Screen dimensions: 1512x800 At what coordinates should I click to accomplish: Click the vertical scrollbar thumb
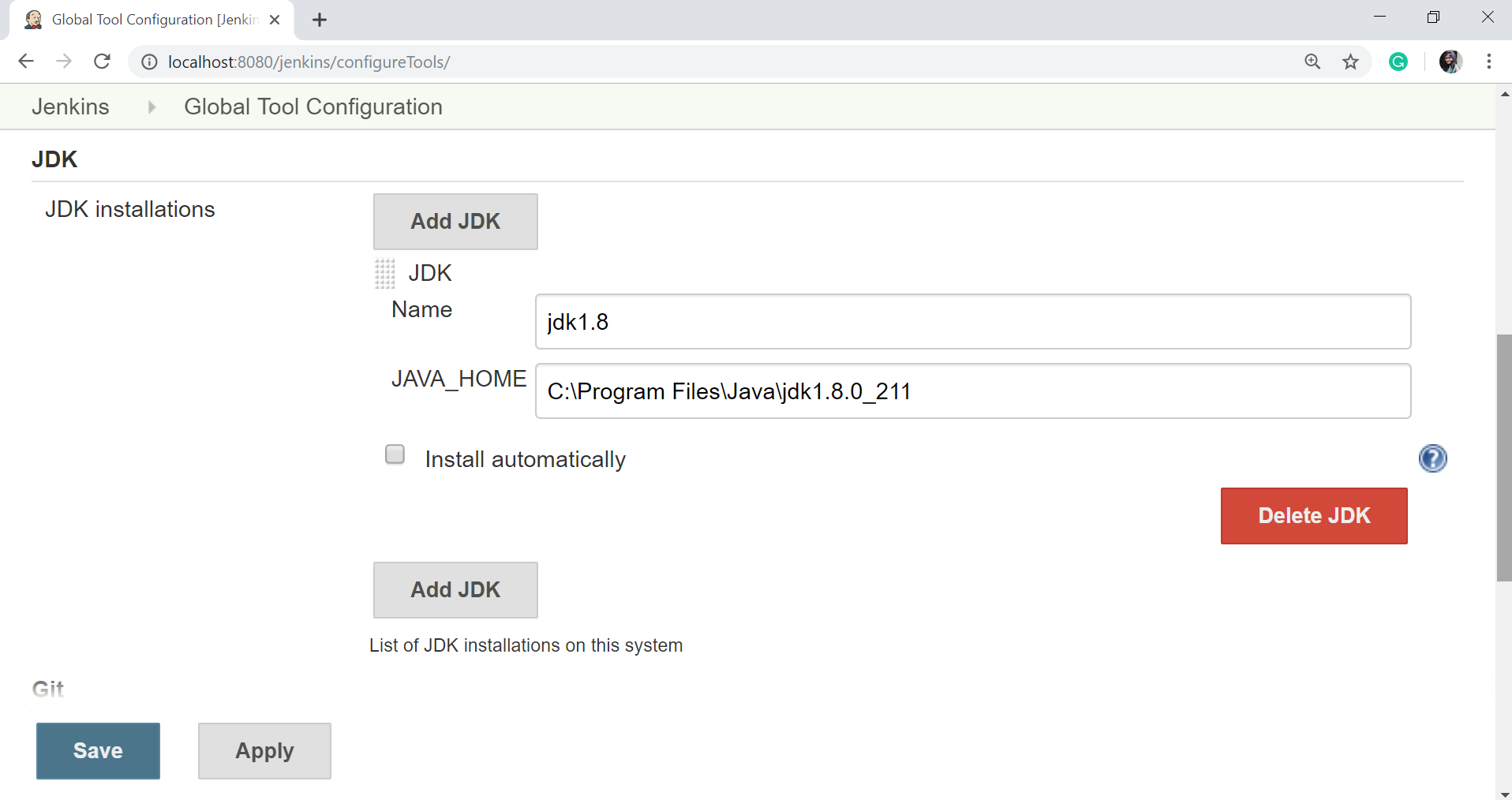(1504, 458)
